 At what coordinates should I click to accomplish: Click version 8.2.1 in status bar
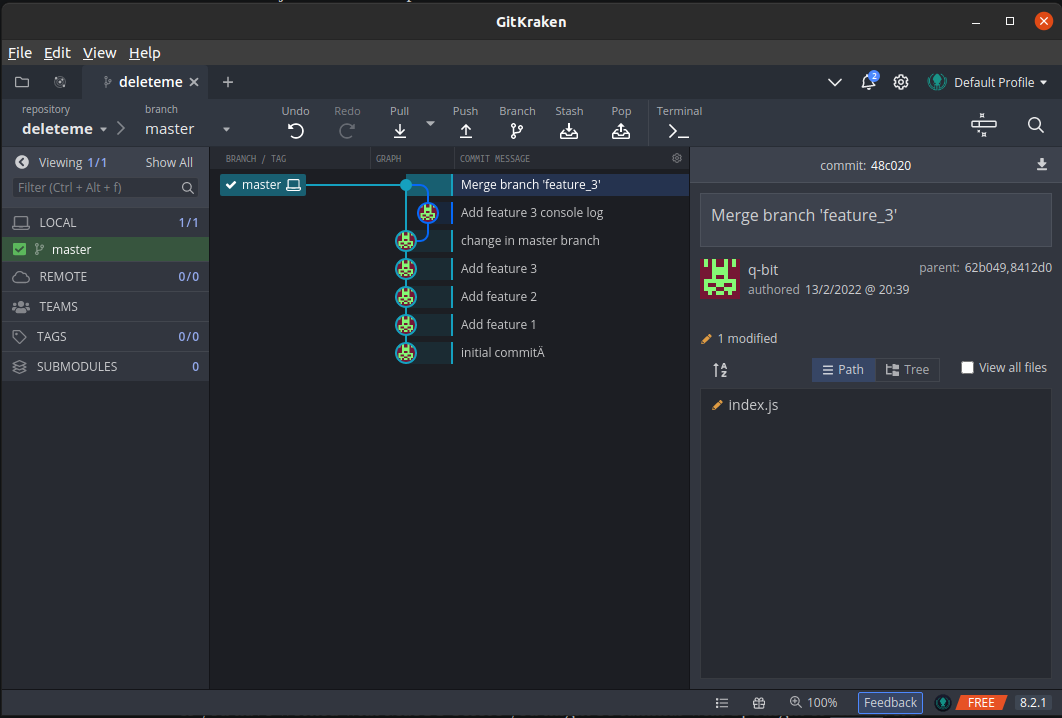[x=1033, y=702]
